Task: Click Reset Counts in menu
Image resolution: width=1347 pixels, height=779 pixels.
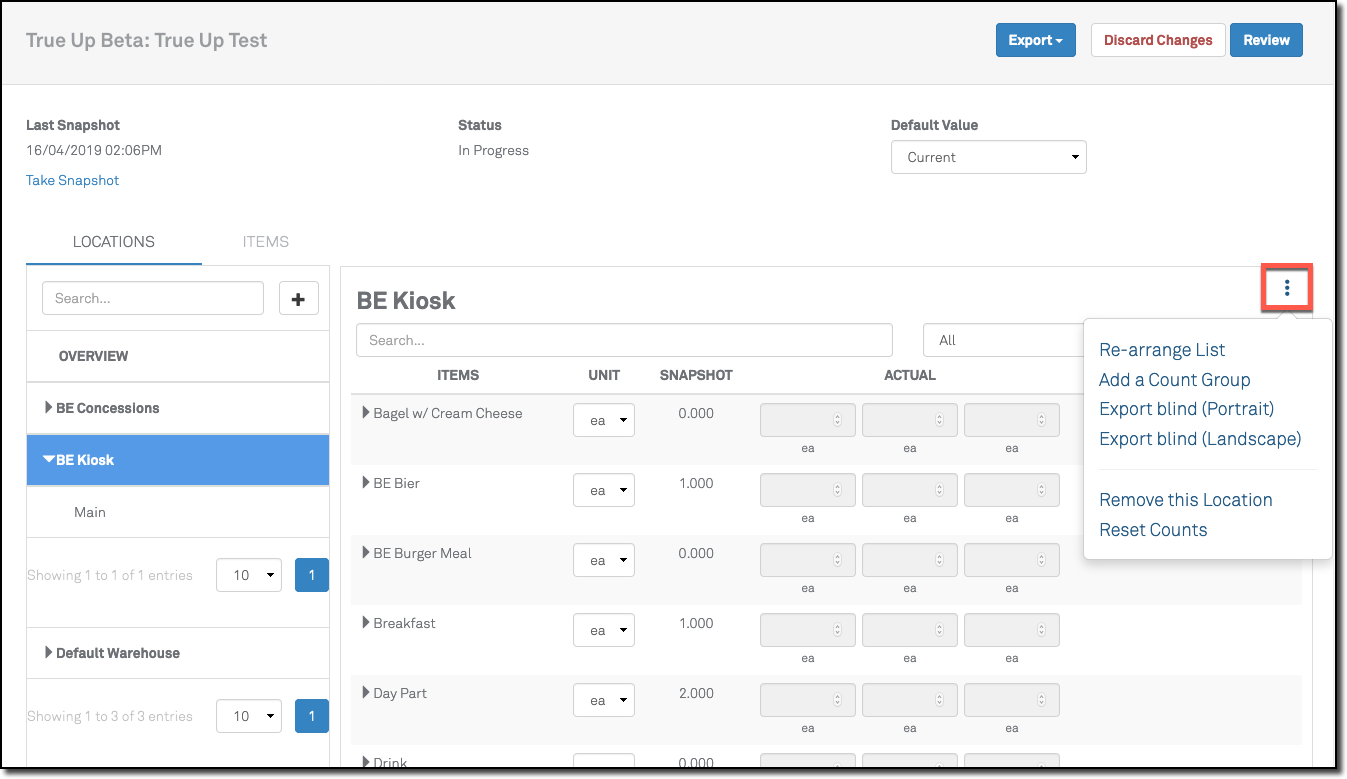Action: pyautogui.click(x=1153, y=530)
